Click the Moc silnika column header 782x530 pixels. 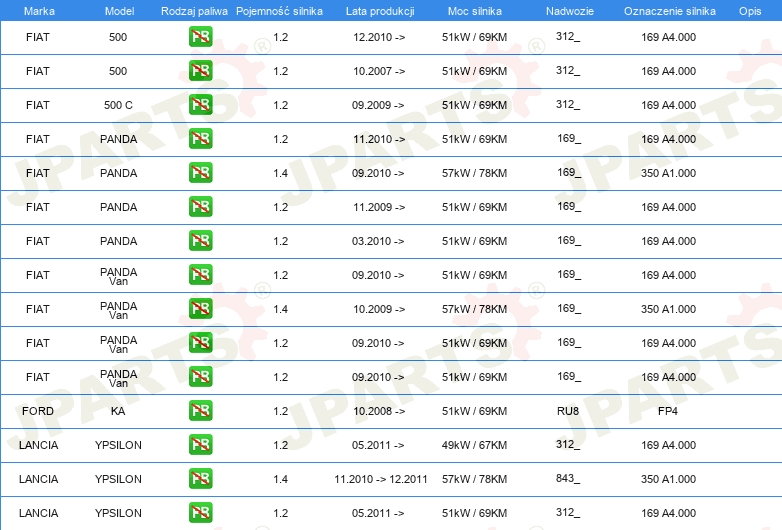[475, 11]
